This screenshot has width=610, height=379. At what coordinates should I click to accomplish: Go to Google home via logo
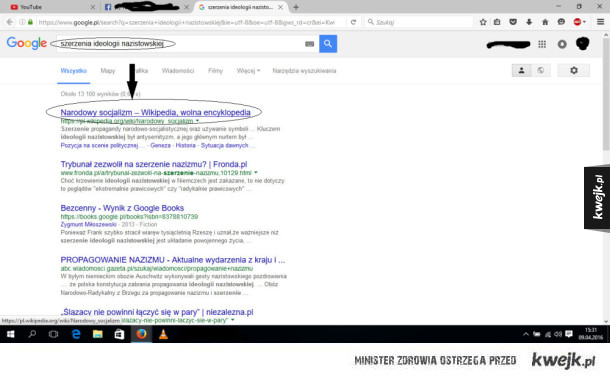[x=26, y=43]
